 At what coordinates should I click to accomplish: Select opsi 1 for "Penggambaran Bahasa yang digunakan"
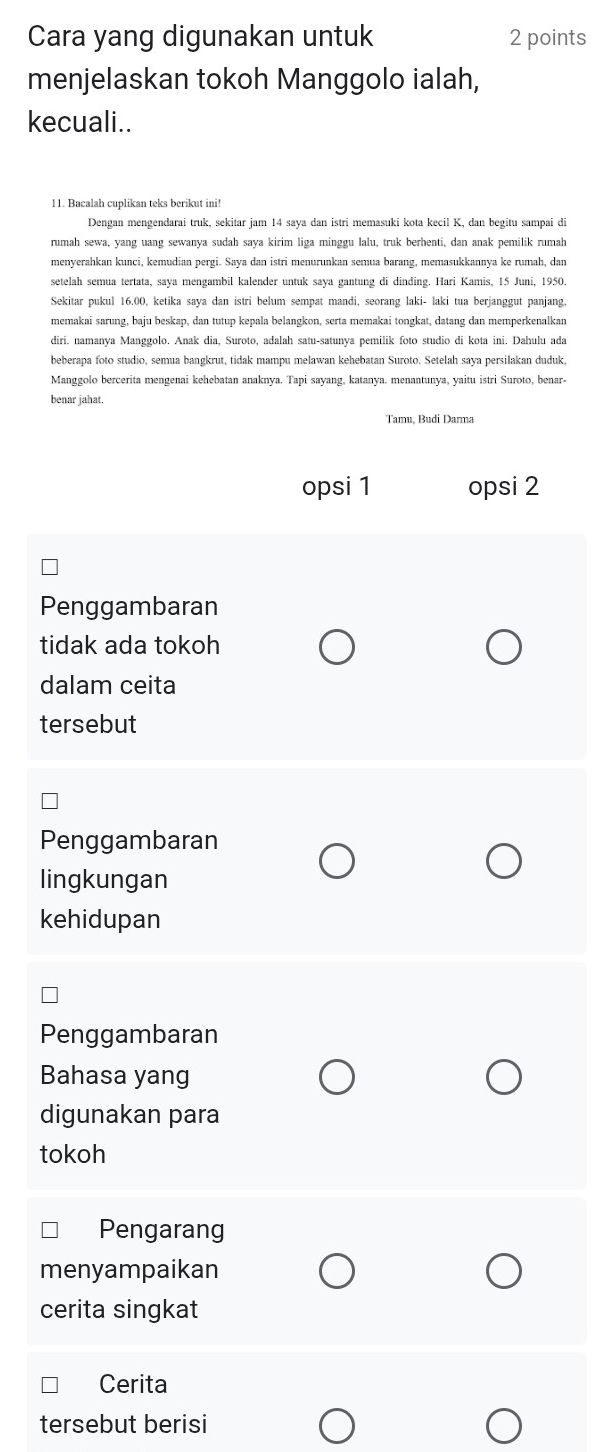coord(337,1077)
